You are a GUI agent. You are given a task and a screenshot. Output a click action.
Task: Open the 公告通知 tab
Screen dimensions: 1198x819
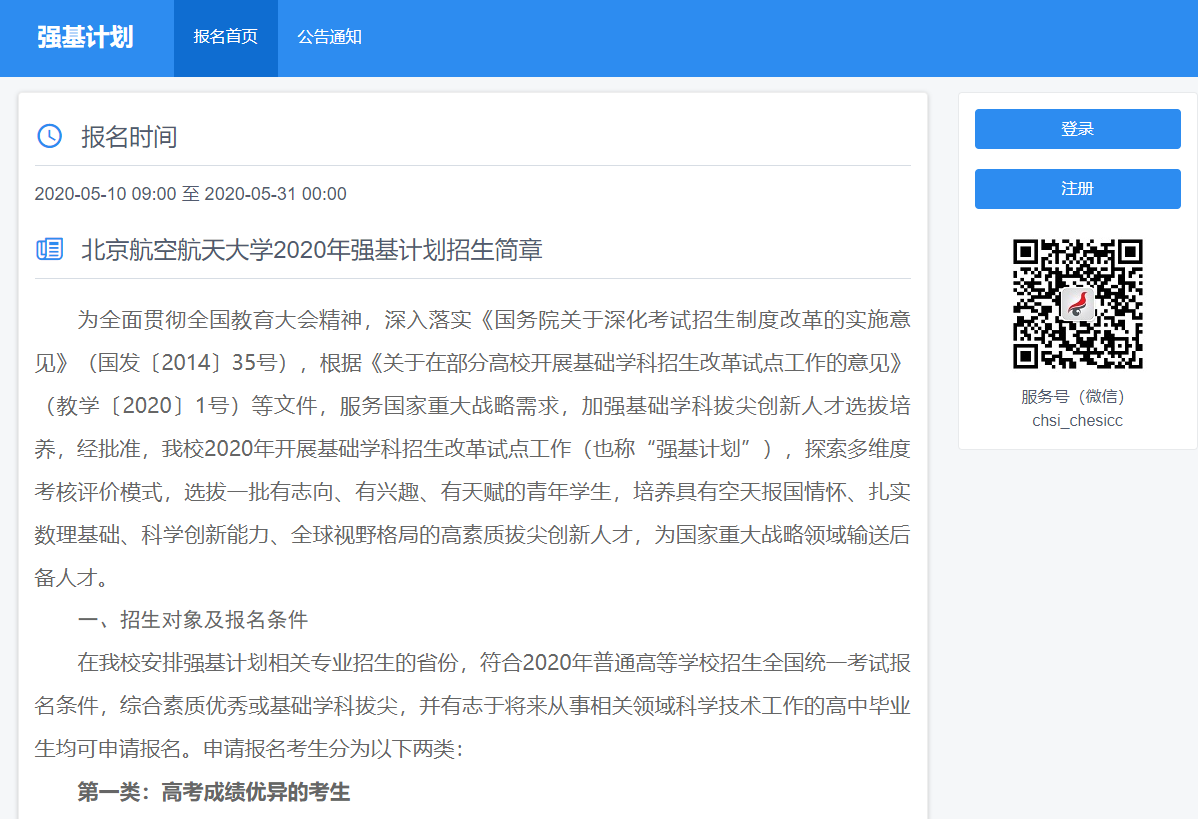coord(329,37)
